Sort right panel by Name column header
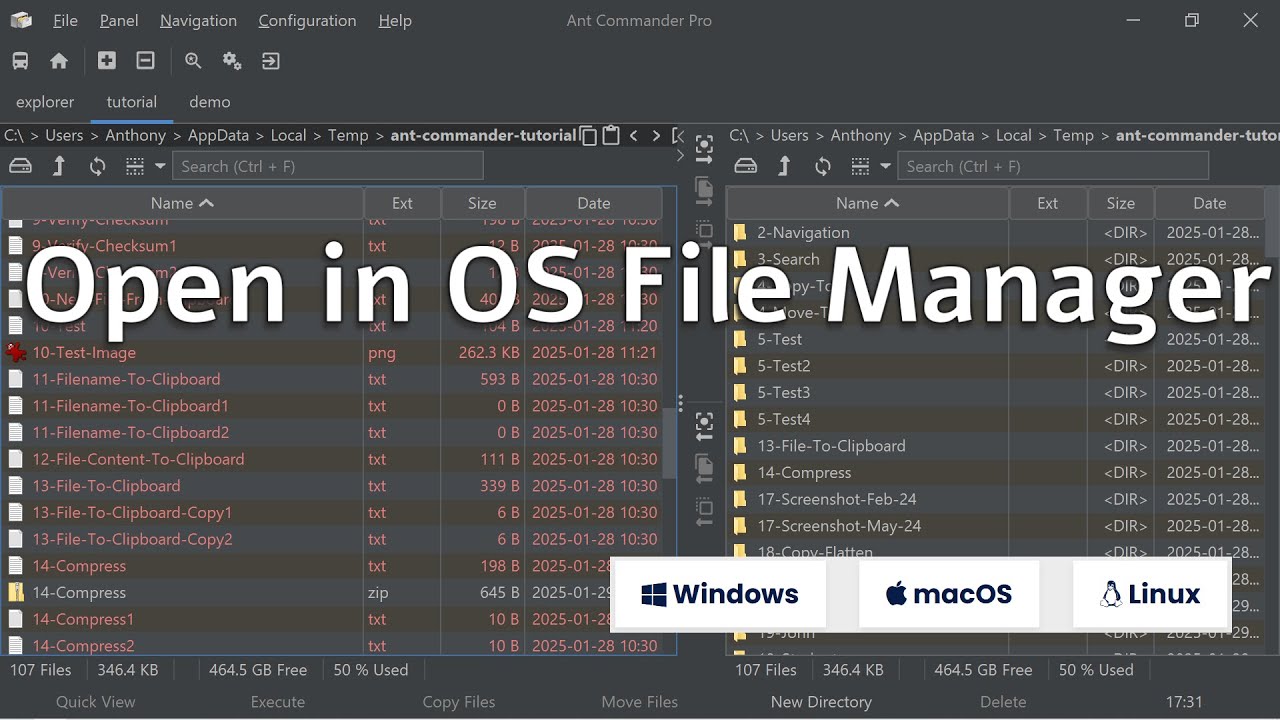The width and height of the screenshot is (1280, 720). pyautogui.click(x=867, y=203)
